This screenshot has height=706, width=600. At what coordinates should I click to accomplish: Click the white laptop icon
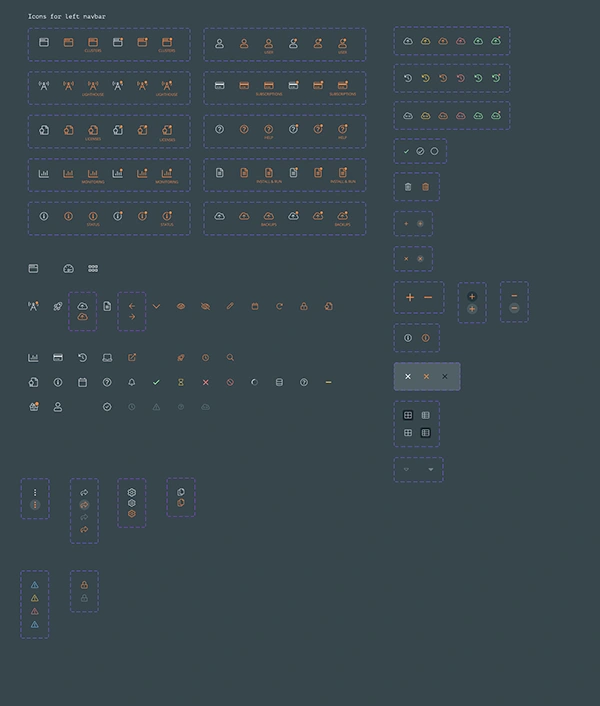107,358
